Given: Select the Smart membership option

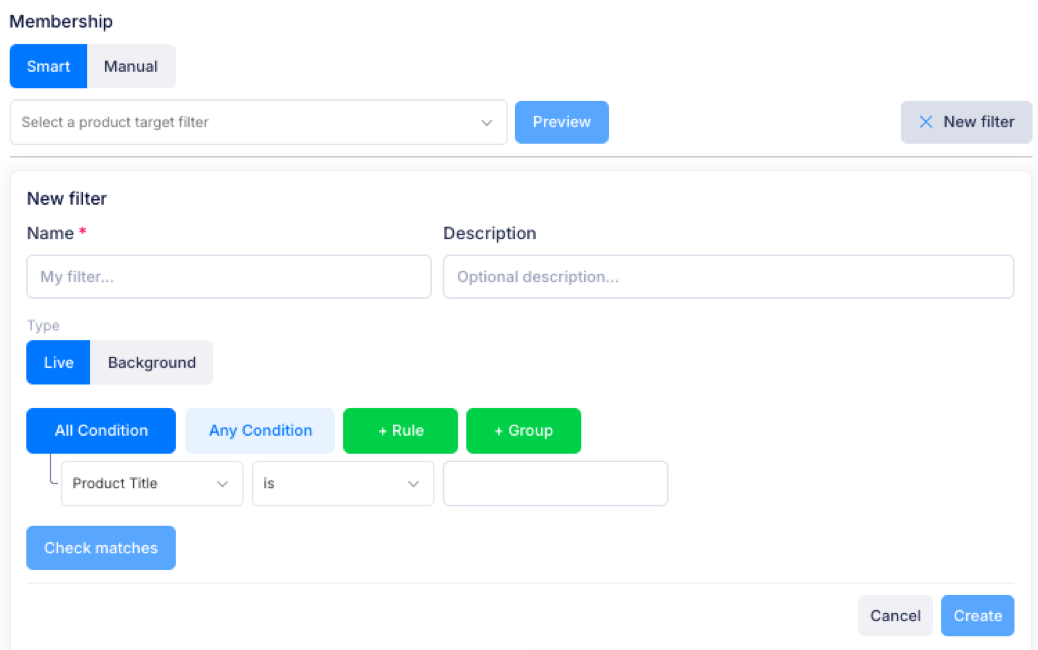Looking at the screenshot, I should 48,66.
